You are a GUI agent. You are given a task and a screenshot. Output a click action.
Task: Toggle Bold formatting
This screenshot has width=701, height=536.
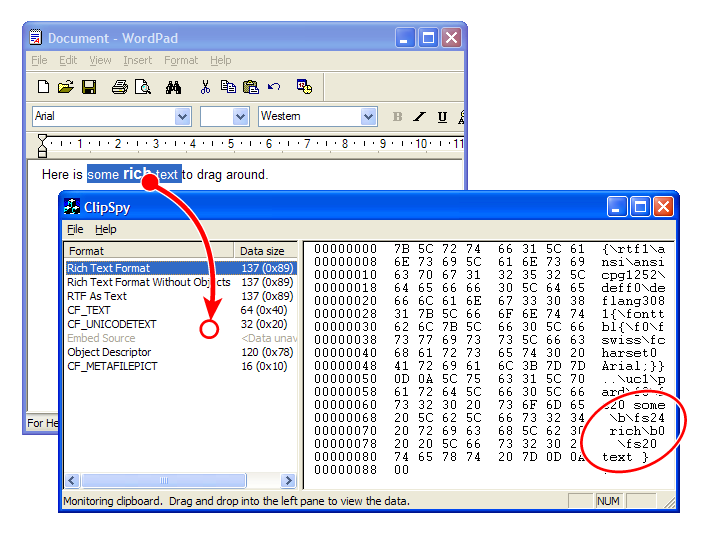tap(397, 117)
